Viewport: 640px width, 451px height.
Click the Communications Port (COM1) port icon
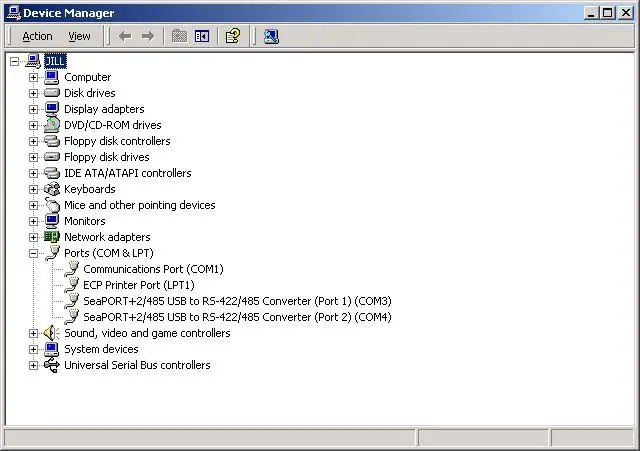[x=72, y=269]
